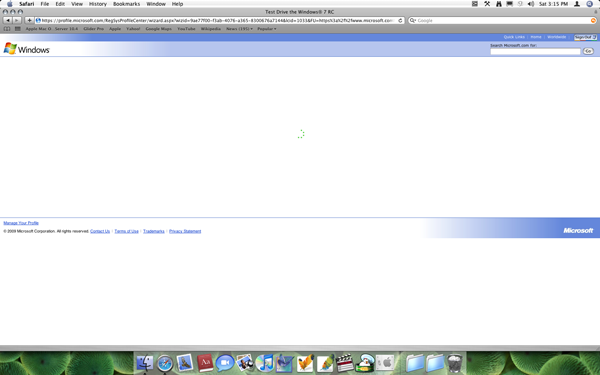Screen dimensions: 600x375
Task: Click the orange snapback icon in search field
Action: [x=593, y=21]
